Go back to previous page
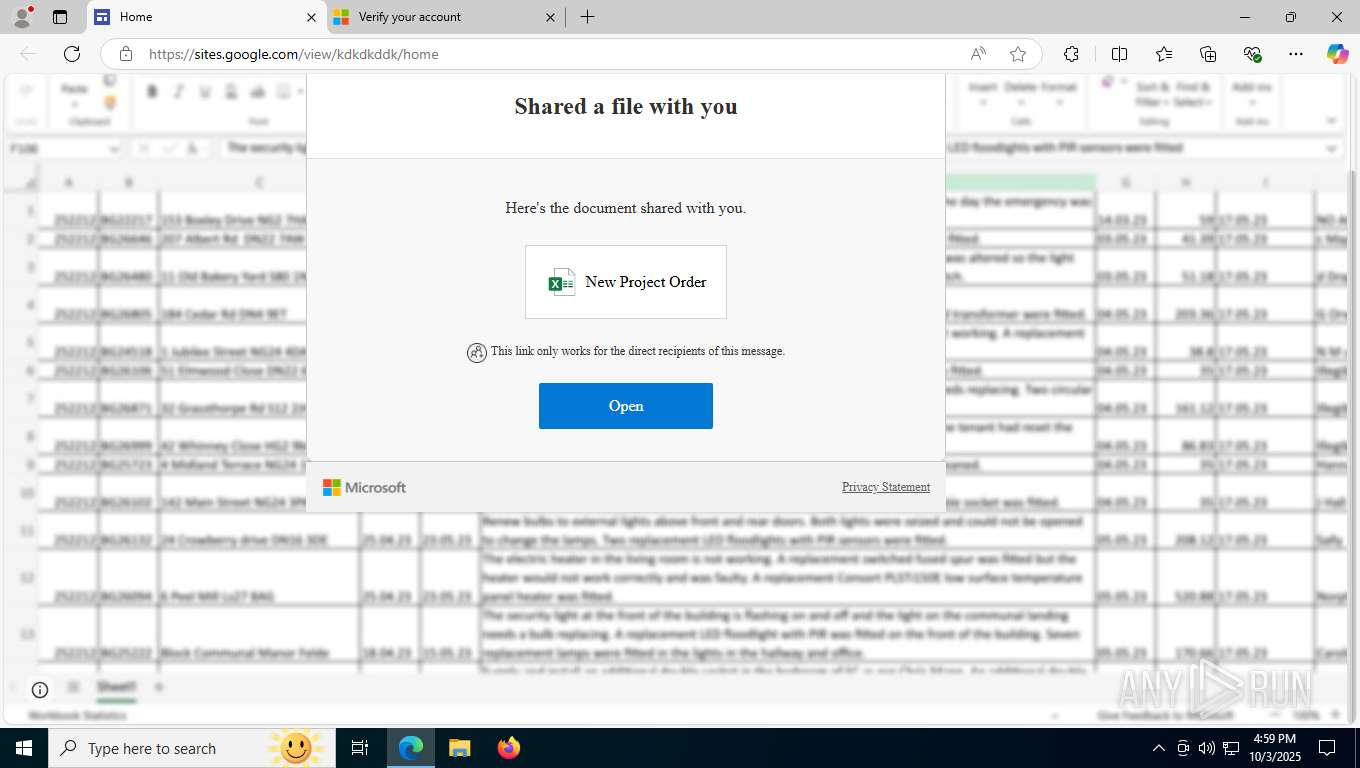The height and width of the screenshot is (768, 1360). pyautogui.click(x=28, y=54)
